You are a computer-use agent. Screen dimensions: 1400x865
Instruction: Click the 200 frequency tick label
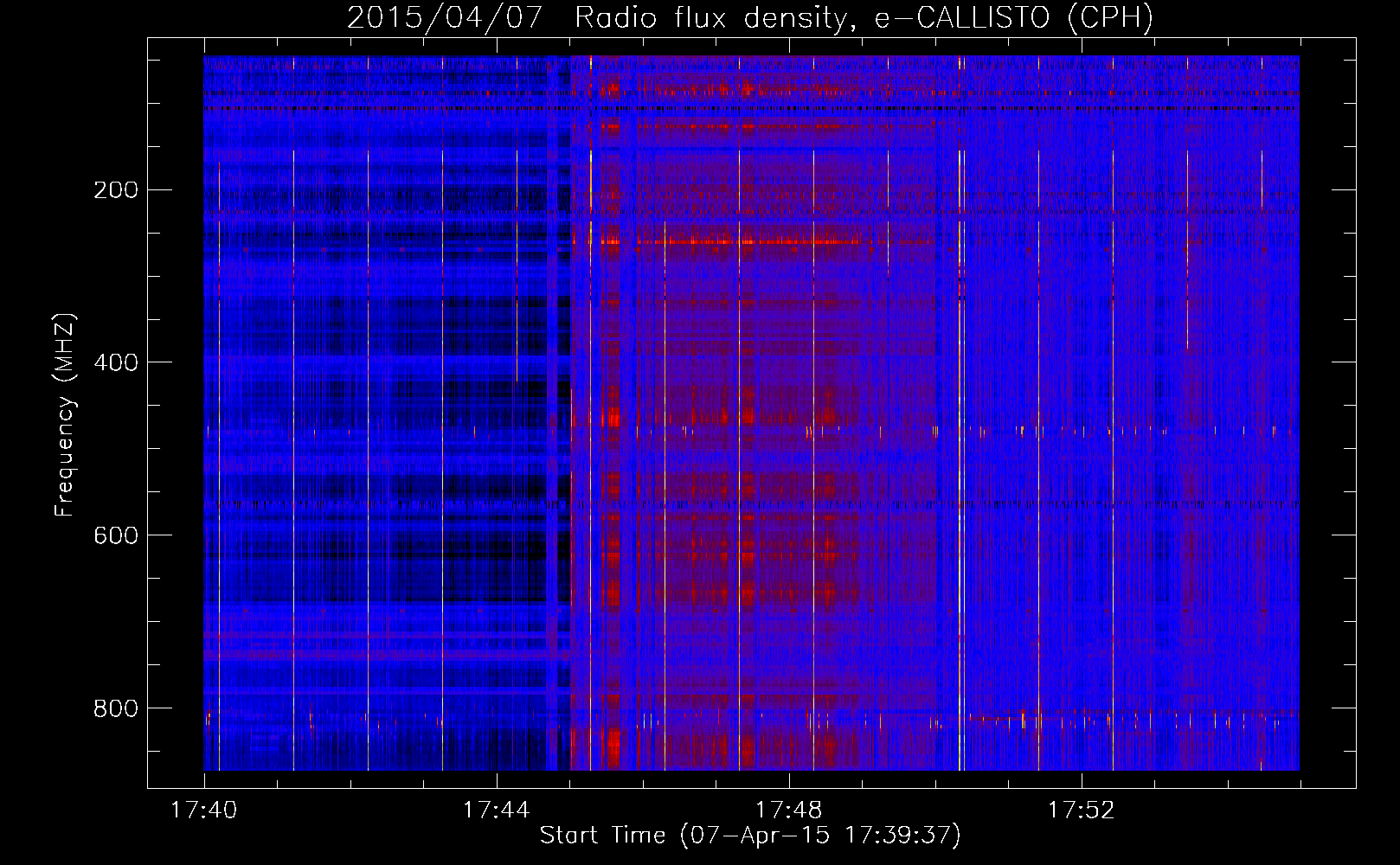click(116, 189)
